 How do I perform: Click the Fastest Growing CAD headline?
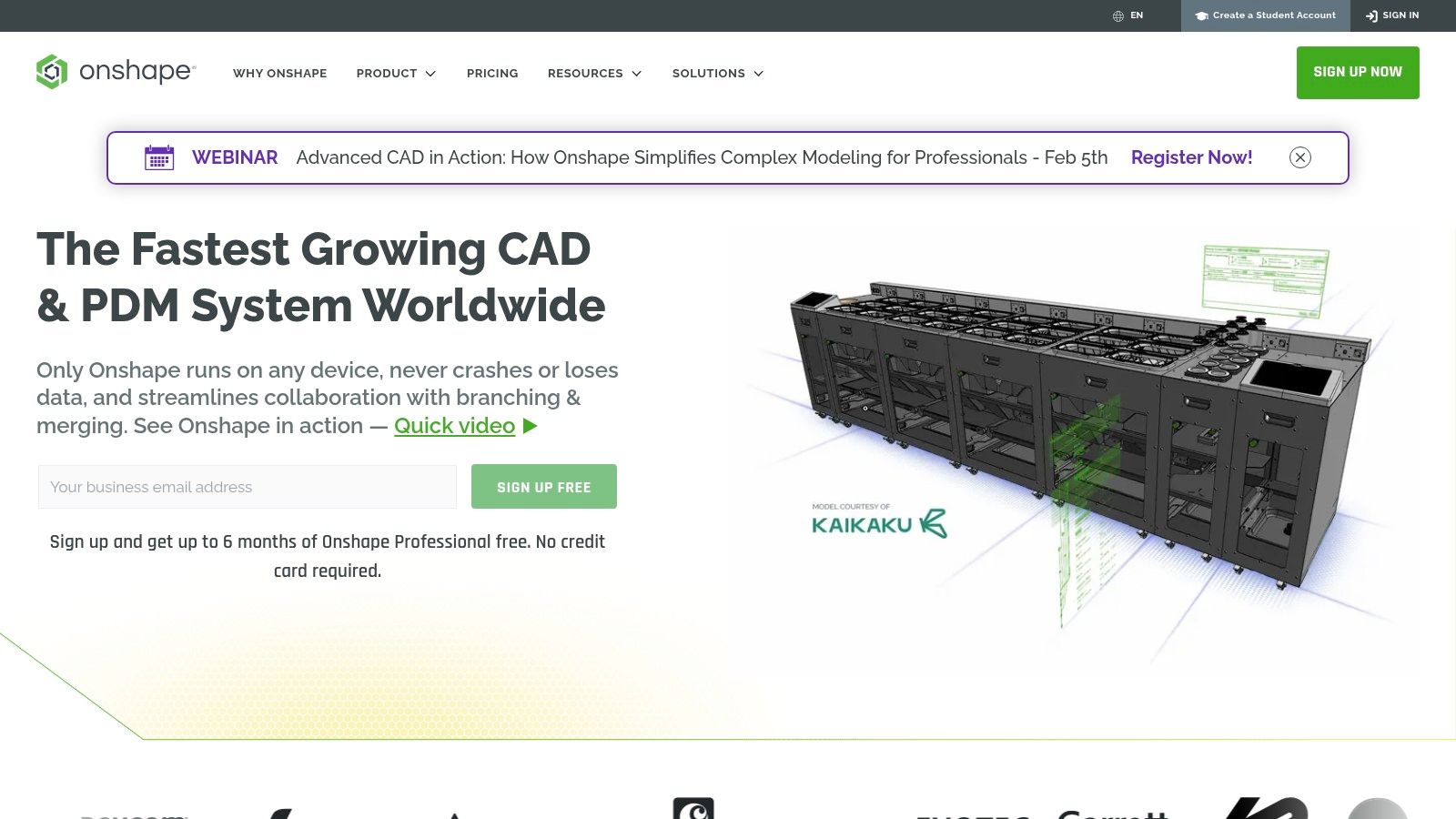[321, 278]
